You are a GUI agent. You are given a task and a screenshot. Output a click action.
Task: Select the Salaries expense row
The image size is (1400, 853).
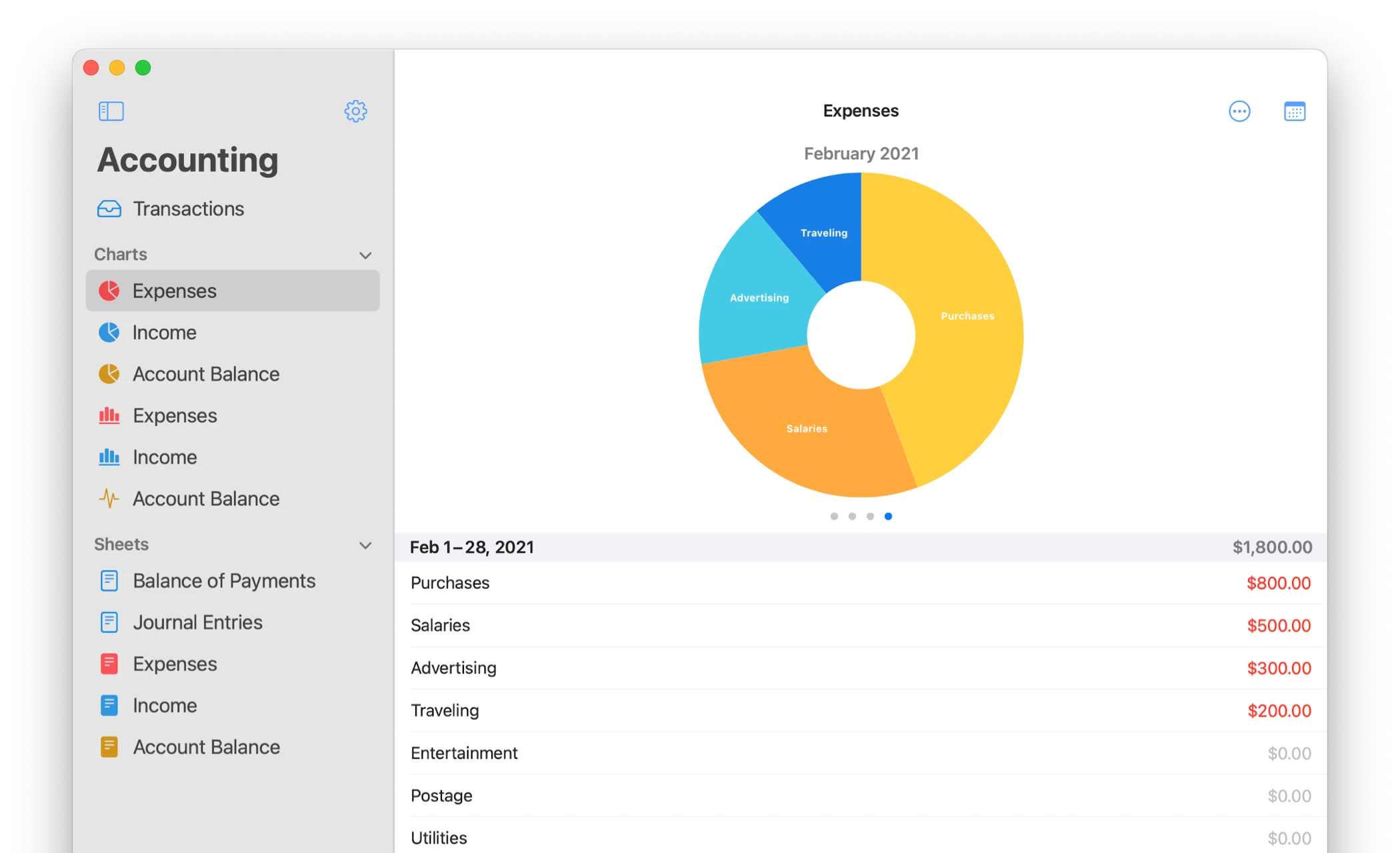[x=860, y=626]
